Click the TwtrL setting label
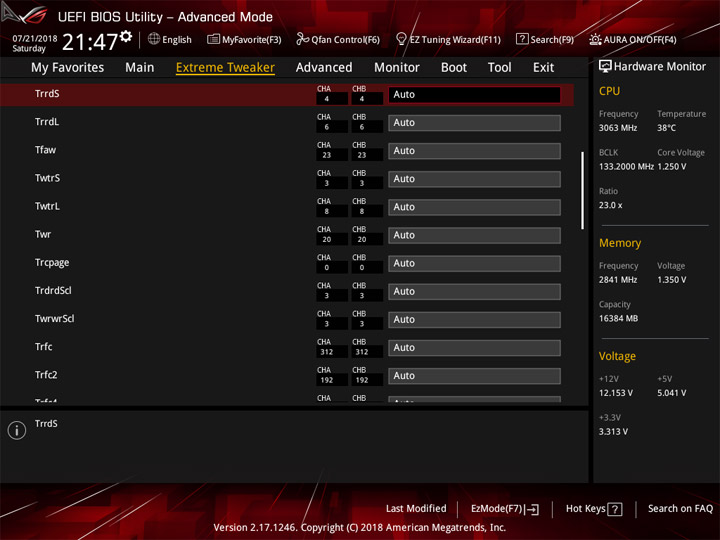This screenshot has width=720, height=540. click(x=47, y=206)
